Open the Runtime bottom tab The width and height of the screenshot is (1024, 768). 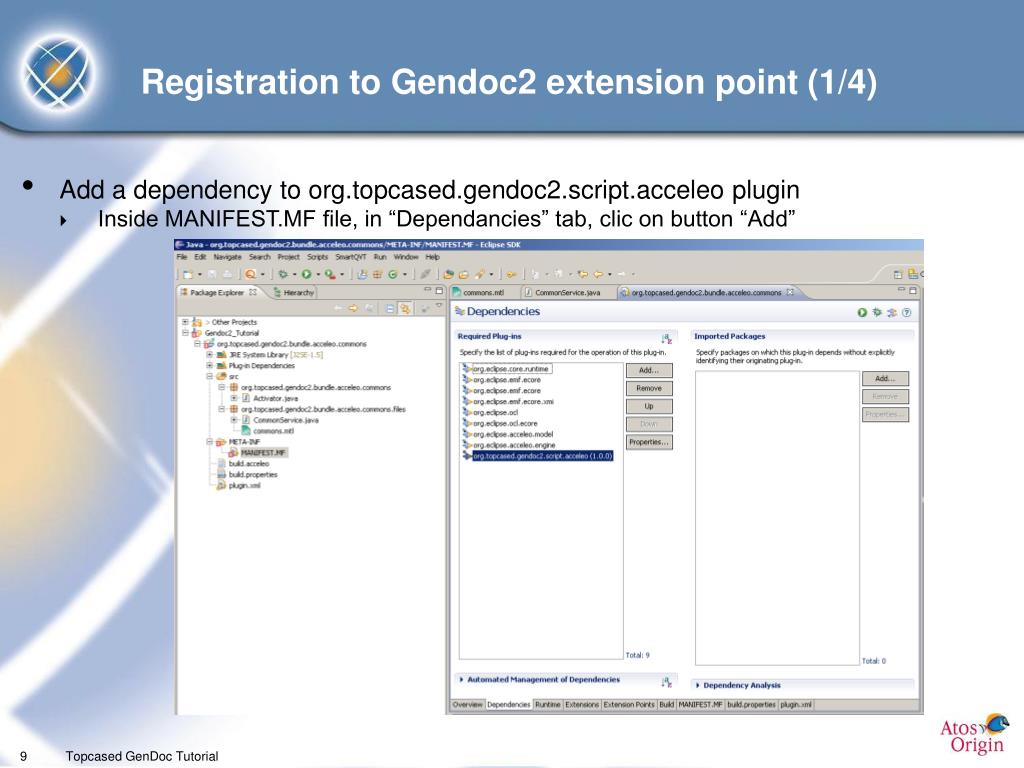(547, 705)
